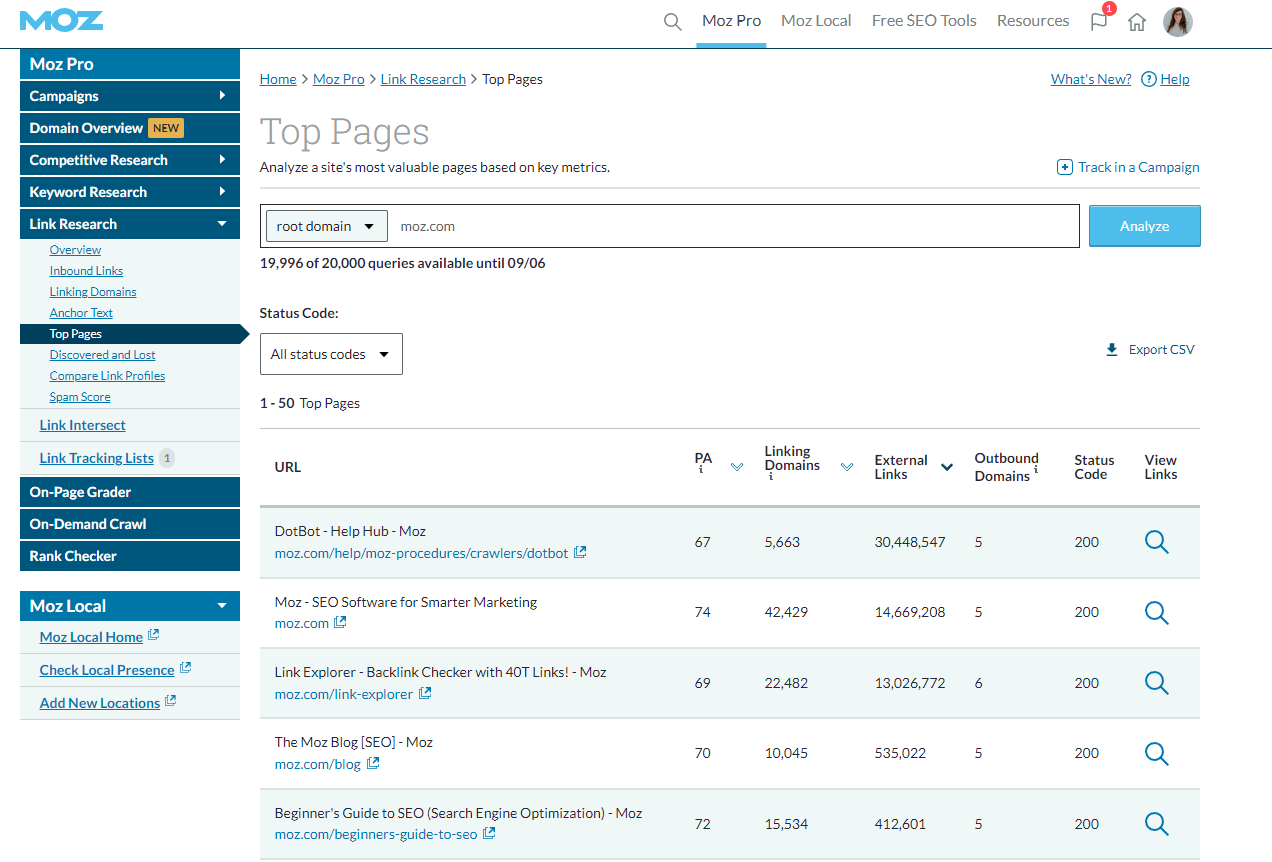Open the root domain scope dropdown
Viewport: 1272px width, 862px height.
pyautogui.click(x=326, y=225)
